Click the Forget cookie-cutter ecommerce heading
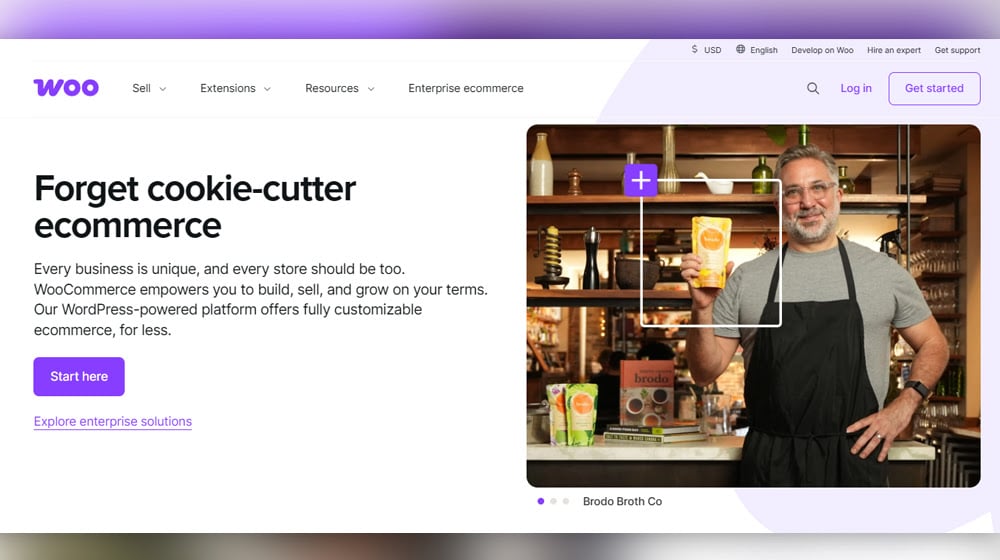 click(195, 207)
